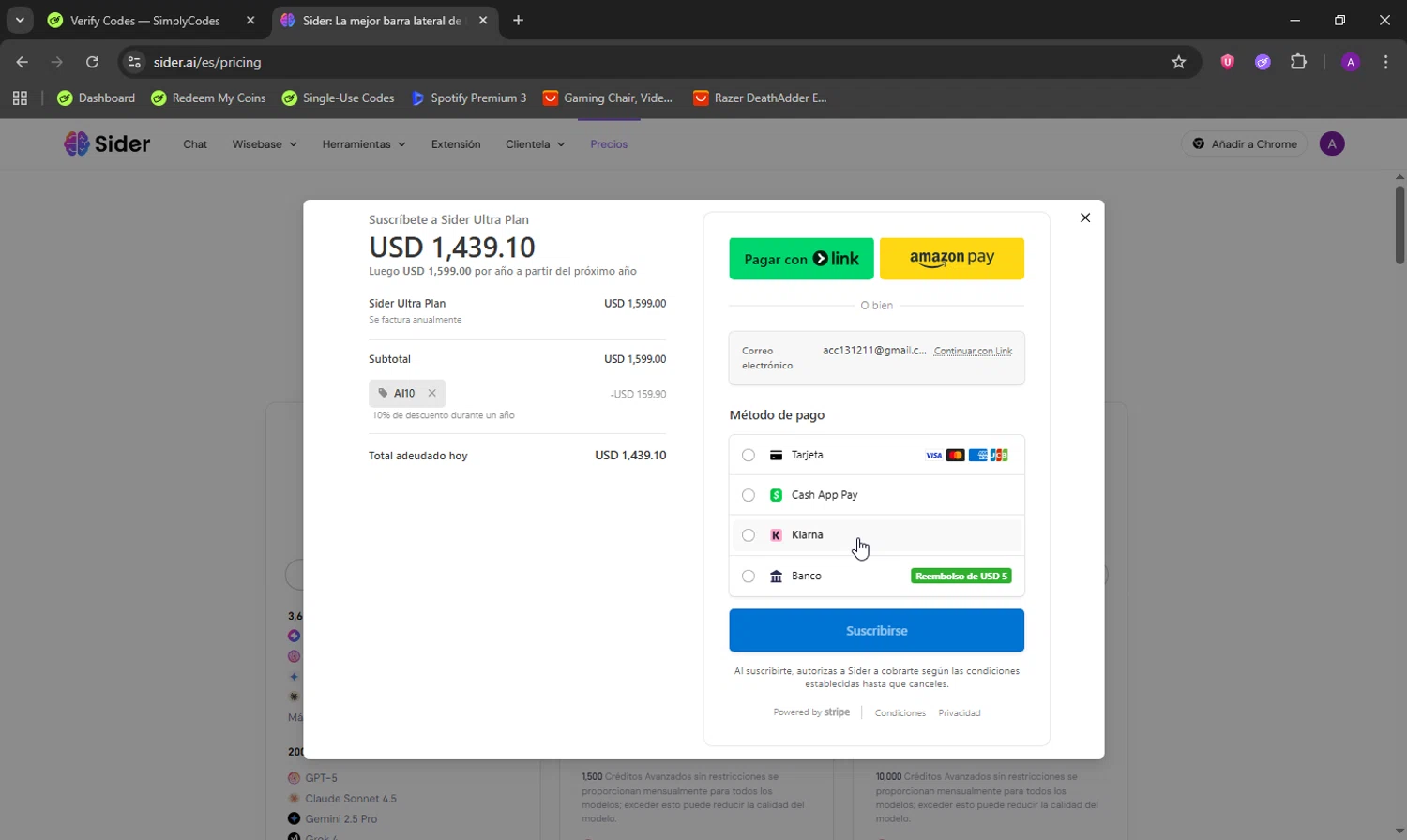Close the Sider Ultra Plan checkout dialog
1407x840 pixels.
click(1085, 217)
